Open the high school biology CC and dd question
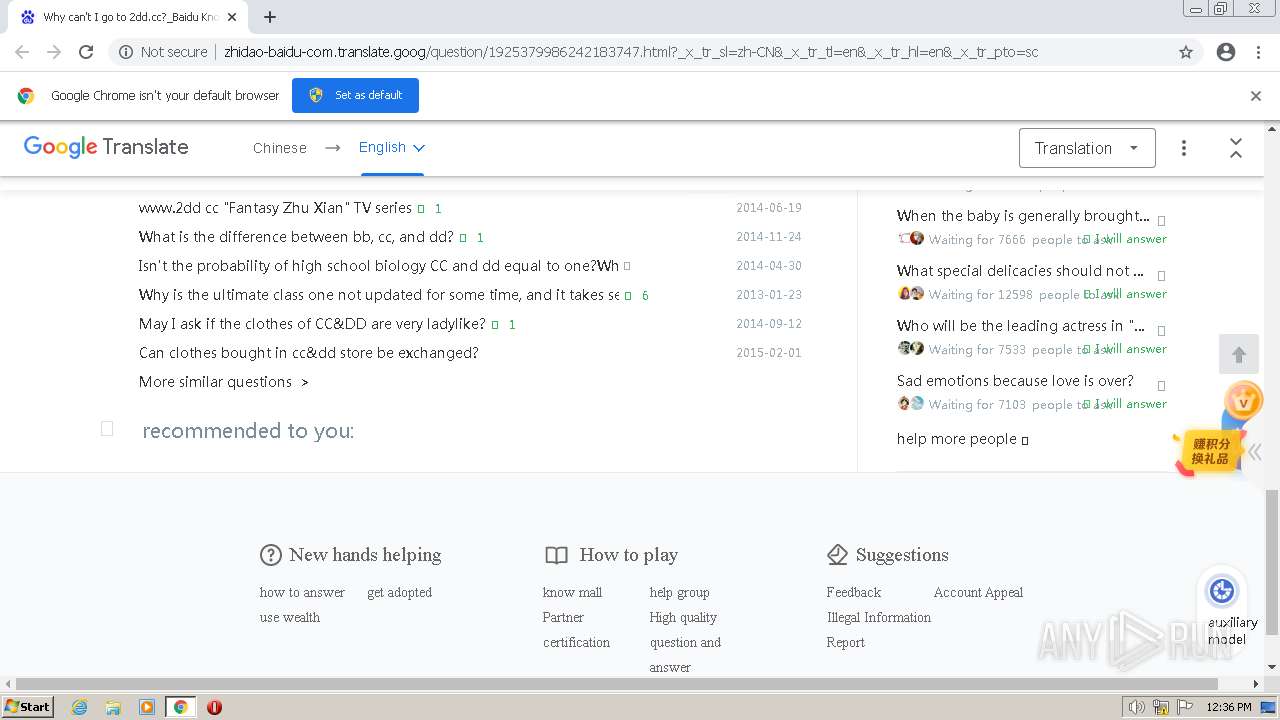This screenshot has width=1280, height=720. pos(379,266)
